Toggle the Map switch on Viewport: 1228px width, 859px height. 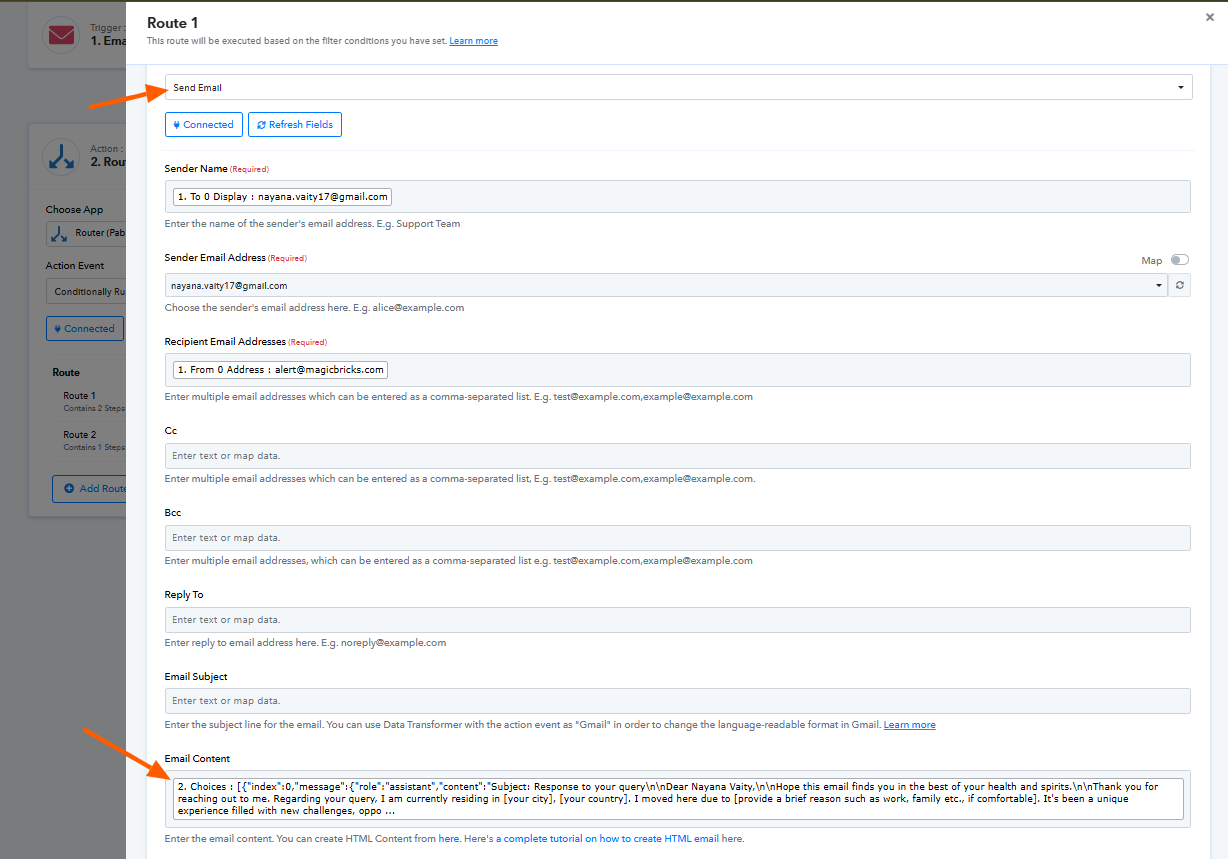click(1179, 260)
